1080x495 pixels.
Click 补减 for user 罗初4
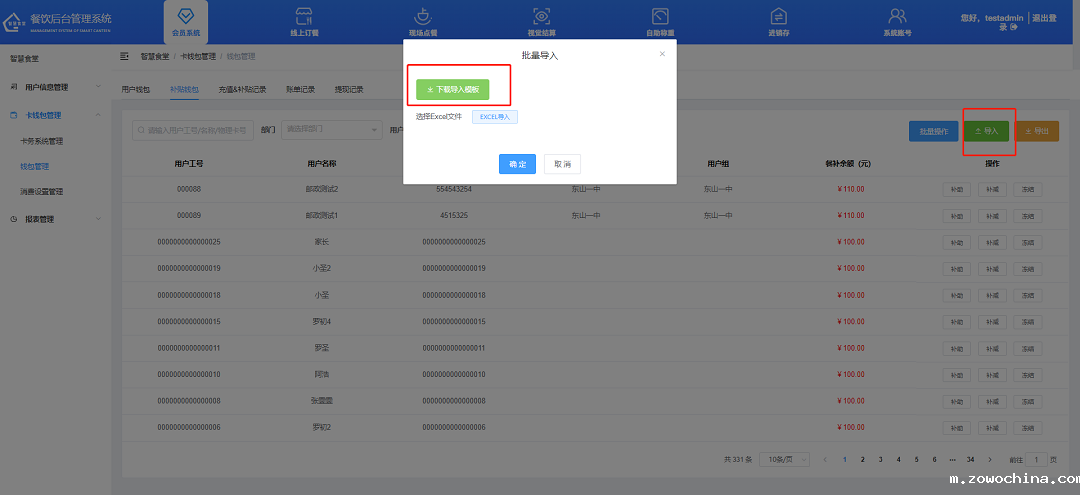coord(992,322)
